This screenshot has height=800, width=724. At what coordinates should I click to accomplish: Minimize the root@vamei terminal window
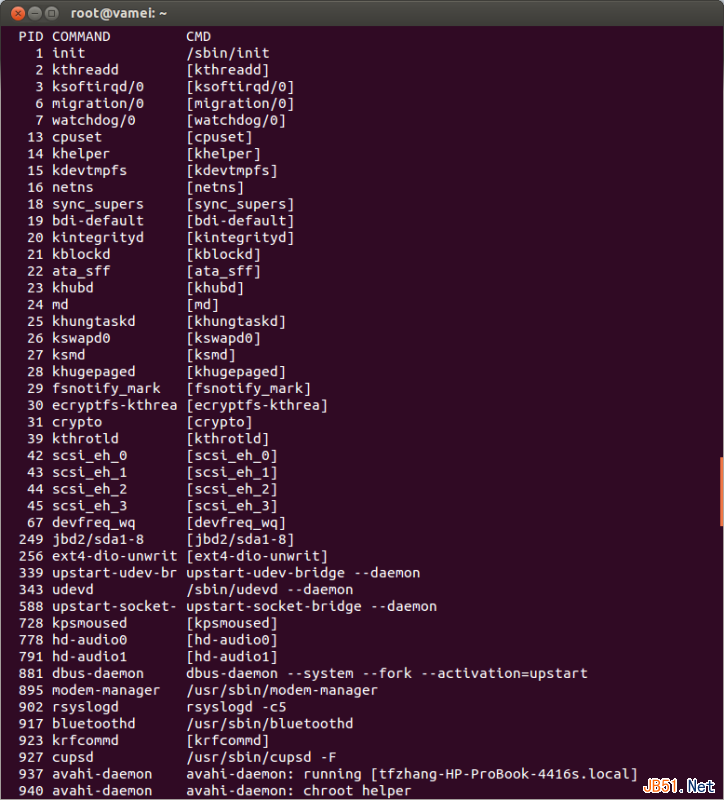click(x=33, y=13)
